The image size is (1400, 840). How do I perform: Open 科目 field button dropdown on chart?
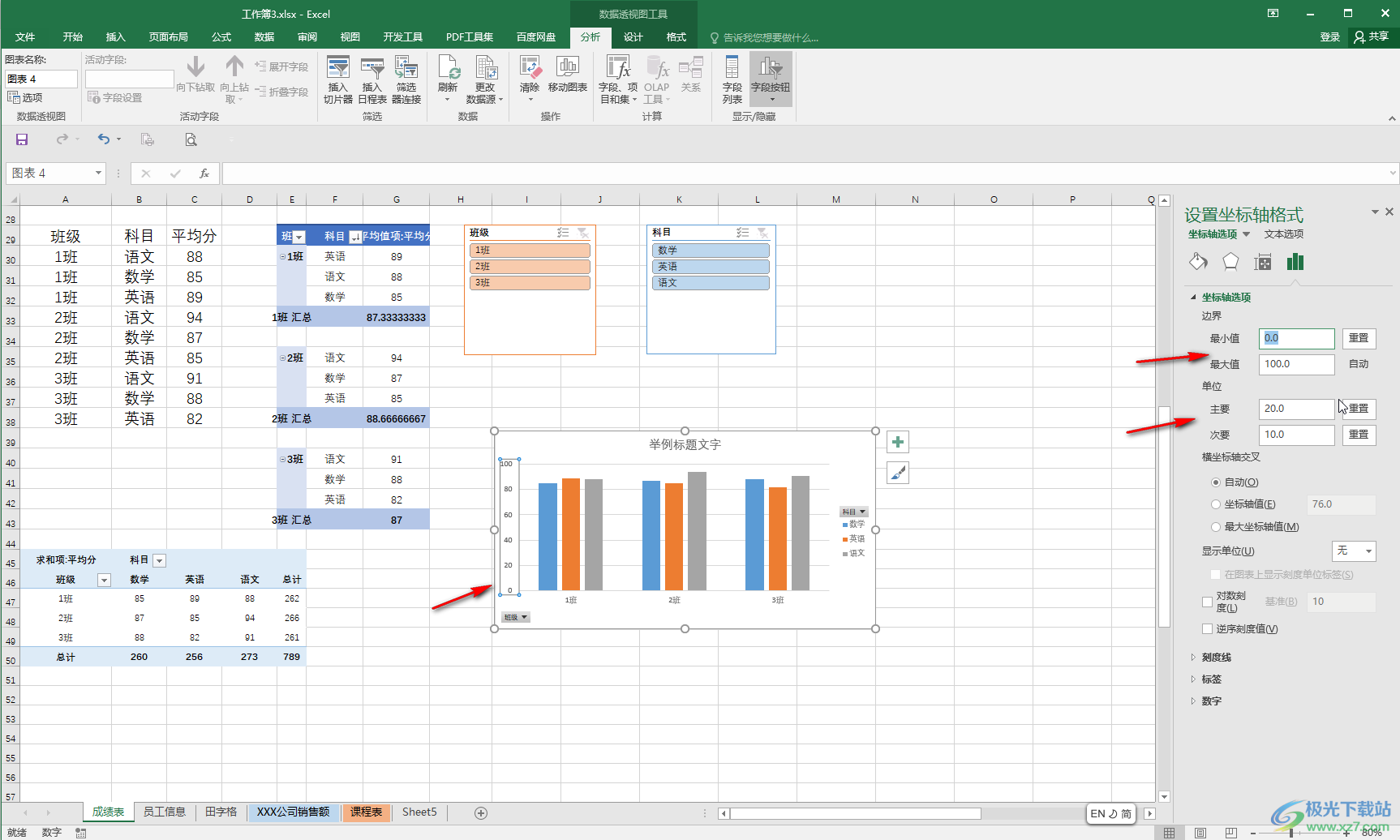click(x=854, y=512)
